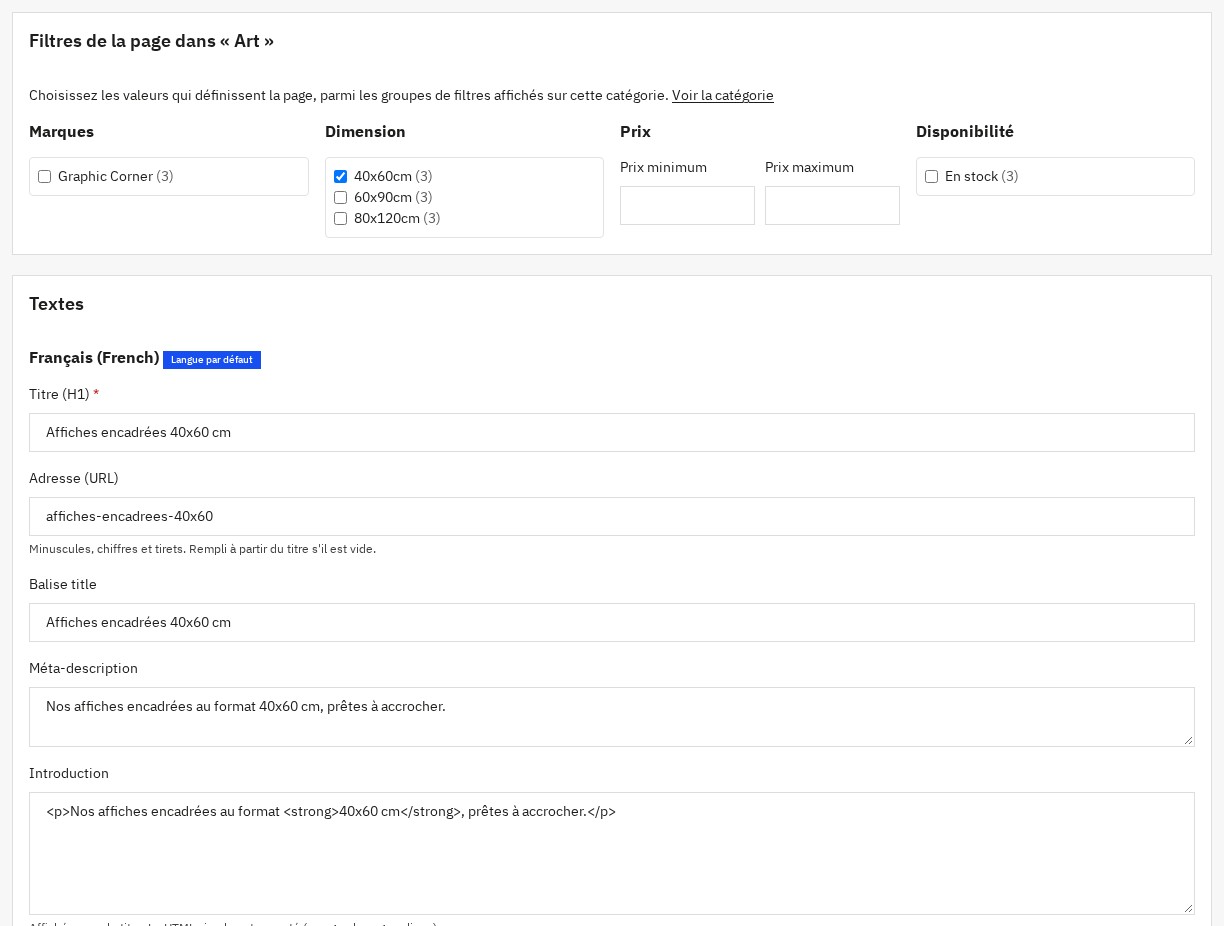Screen dimensions: 1224x926
Task: Check the Graphic Corner brand checkbox
Action: 44,177
